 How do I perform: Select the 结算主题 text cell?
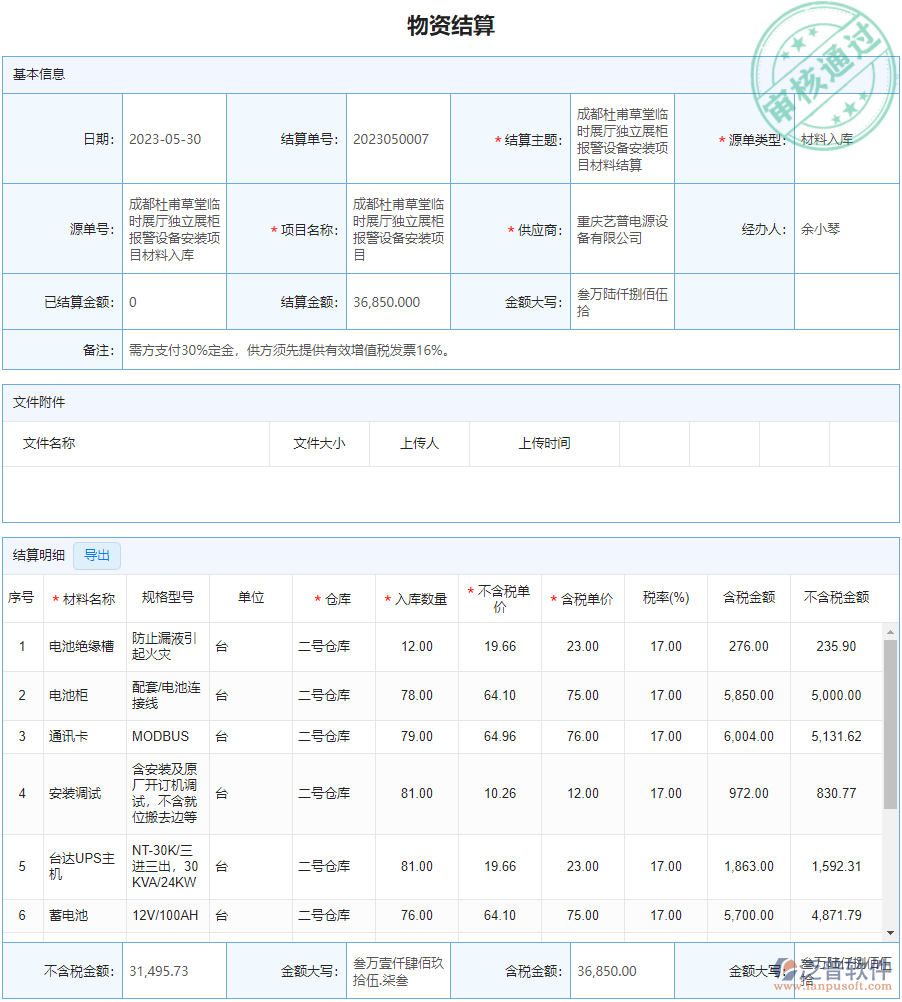pyautogui.click(x=622, y=138)
